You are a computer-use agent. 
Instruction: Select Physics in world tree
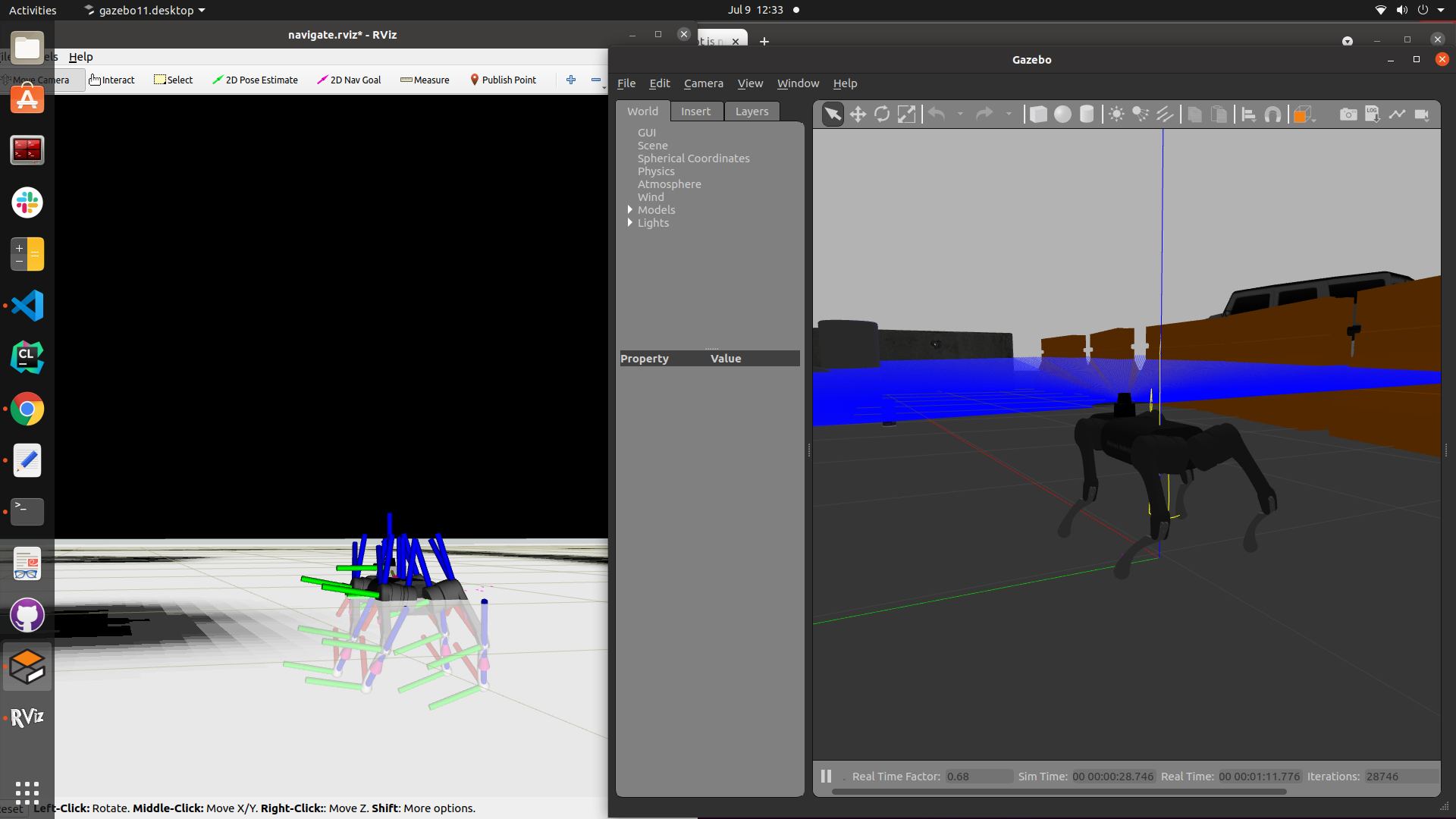click(x=655, y=171)
